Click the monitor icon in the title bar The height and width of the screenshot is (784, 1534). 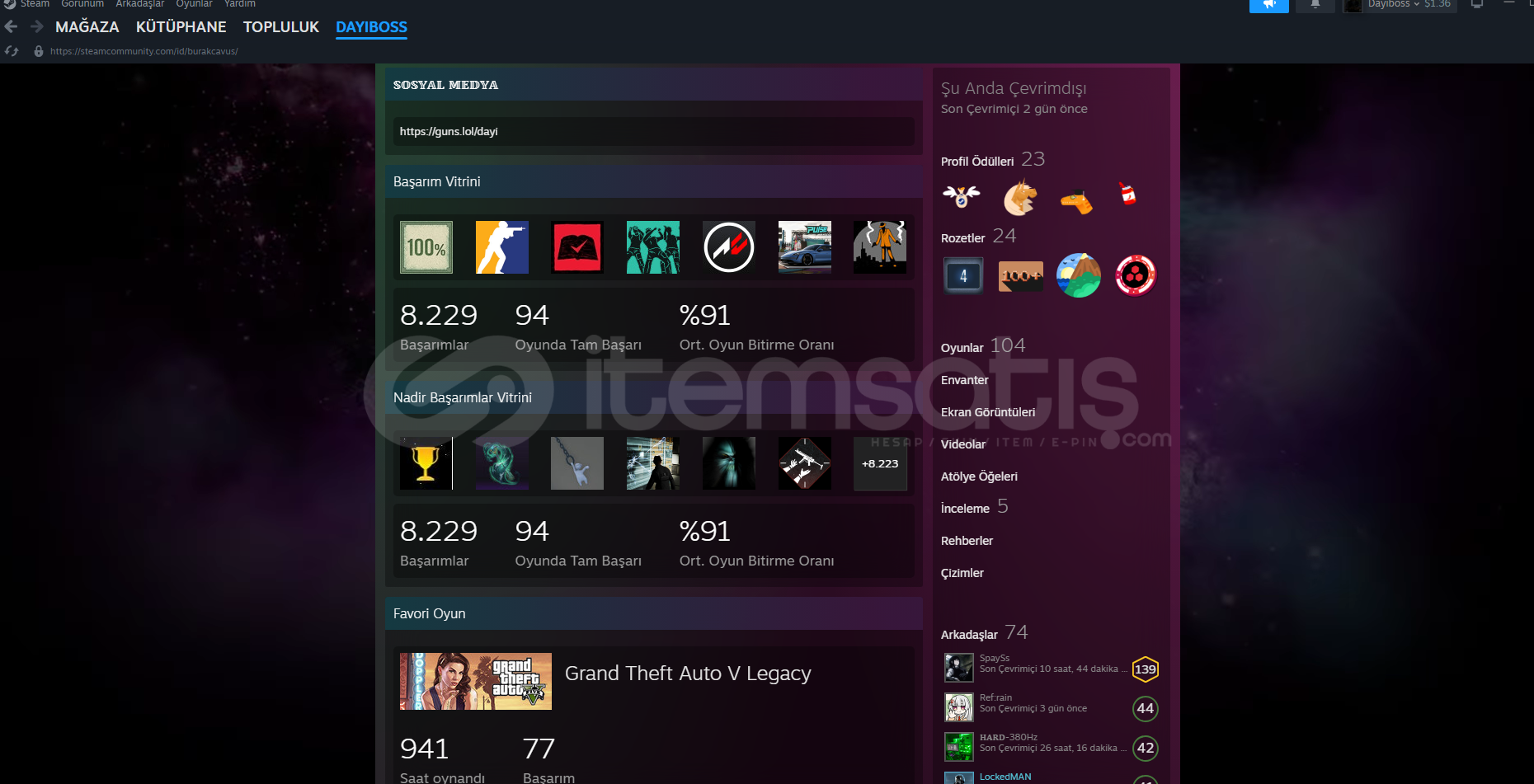tap(1477, 4)
